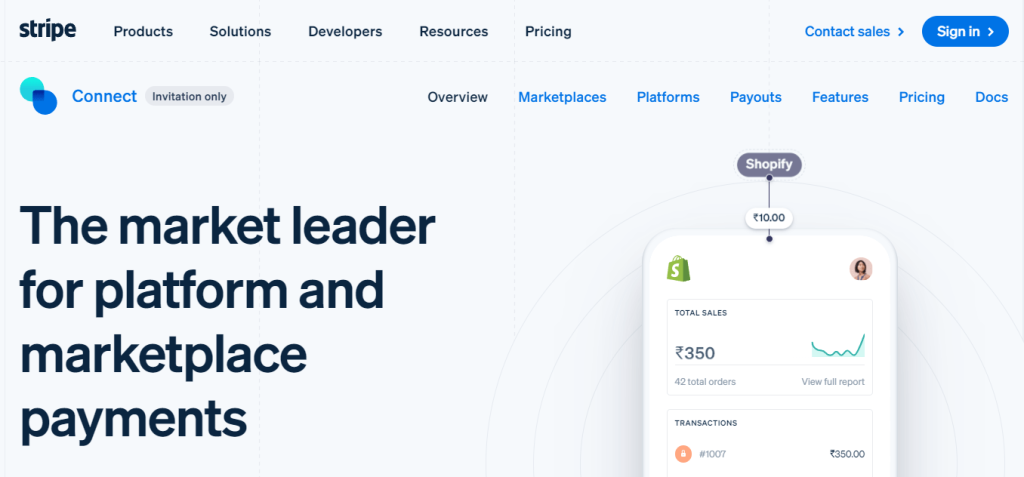
Task: Open the Resources menu
Action: click(x=454, y=31)
